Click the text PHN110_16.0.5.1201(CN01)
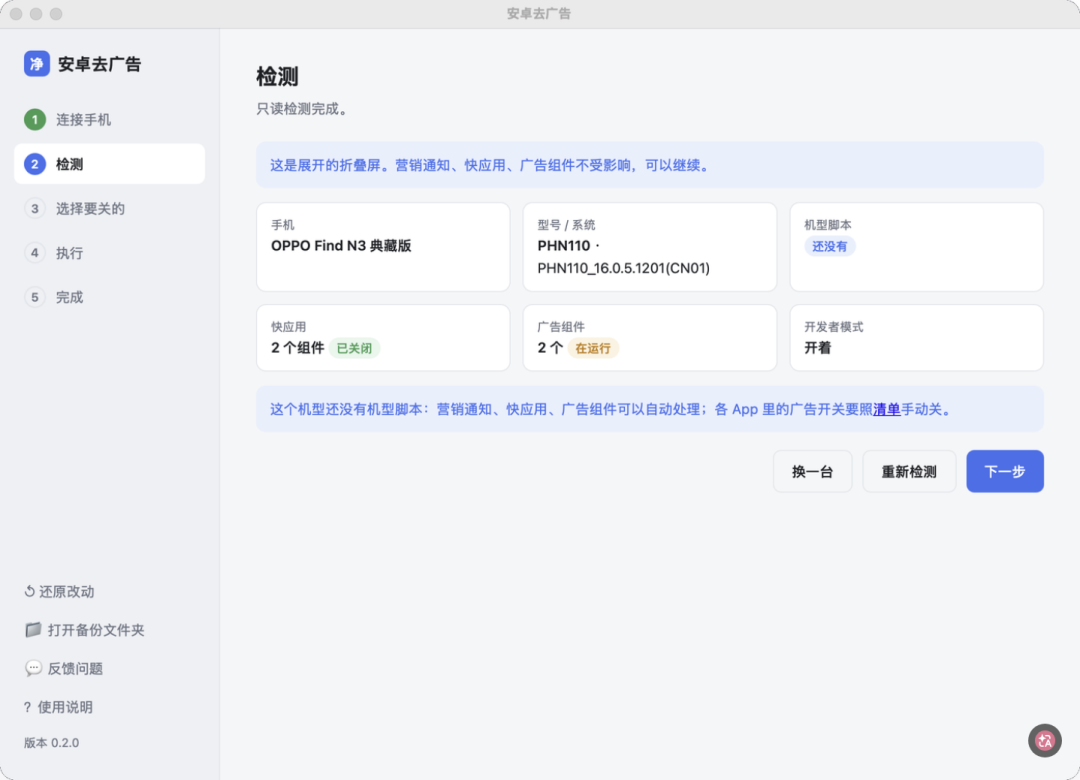Viewport: 1080px width, 780px height. pyautogui.click(x=623, y=268)
